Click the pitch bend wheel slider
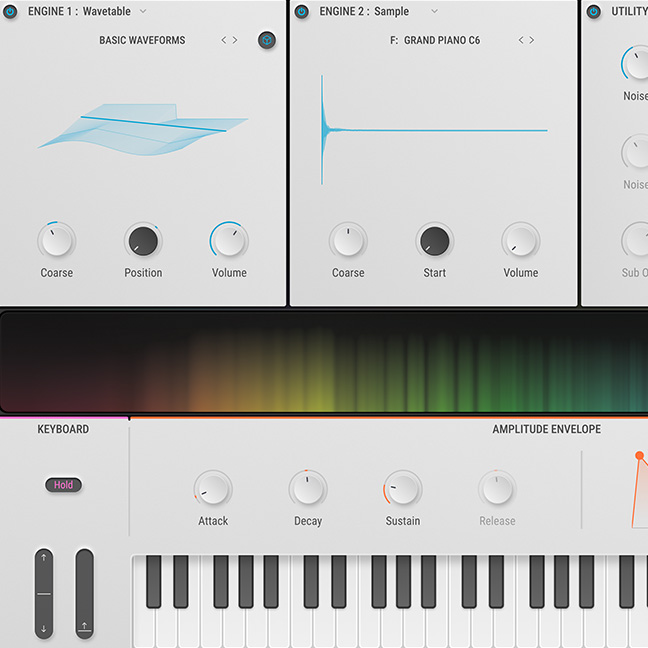648x648 pixels. pyautogui.click(x=44, y=593)
